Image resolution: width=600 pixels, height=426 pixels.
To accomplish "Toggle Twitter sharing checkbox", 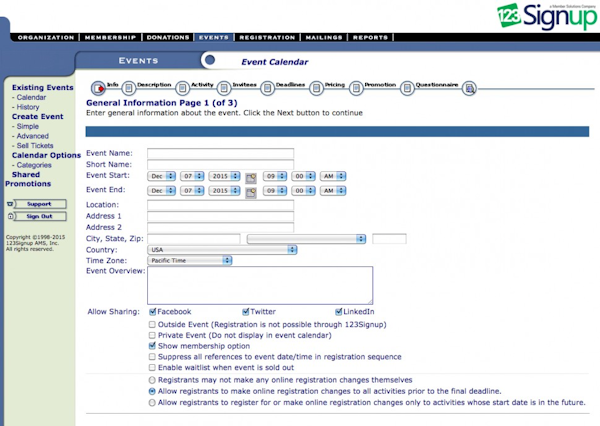I will click(246, 312).
